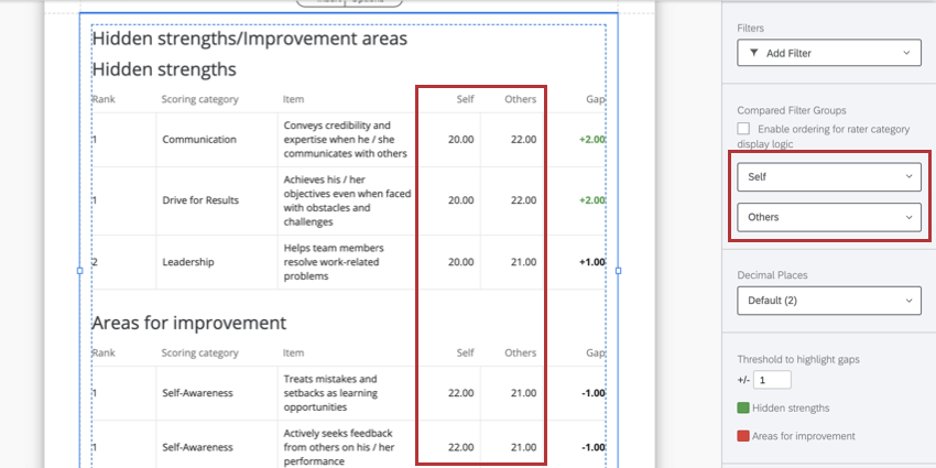Click the Gap value in Leadership row

(x=592, y=262)
